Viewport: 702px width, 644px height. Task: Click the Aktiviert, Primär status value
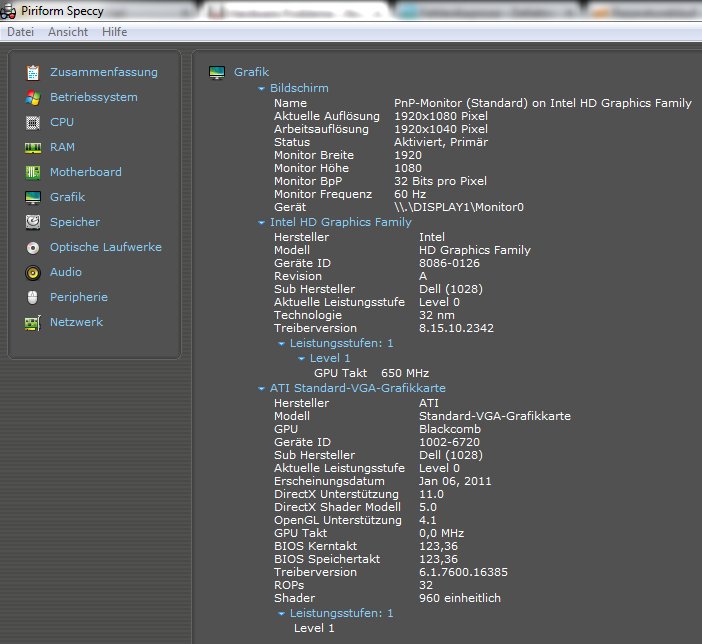pos(441,142)
